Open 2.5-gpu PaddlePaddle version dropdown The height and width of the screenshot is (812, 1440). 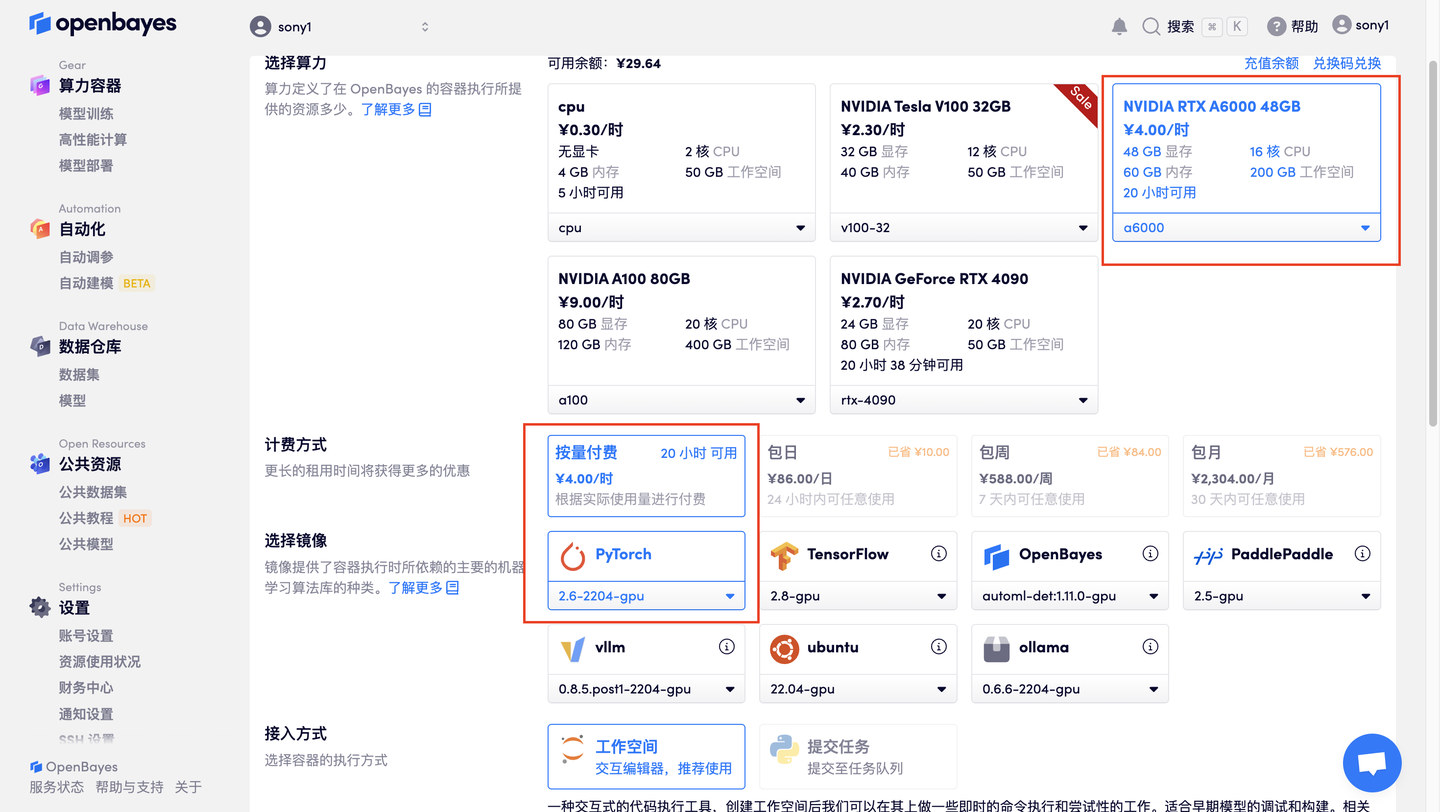(x=1282, y=596)
